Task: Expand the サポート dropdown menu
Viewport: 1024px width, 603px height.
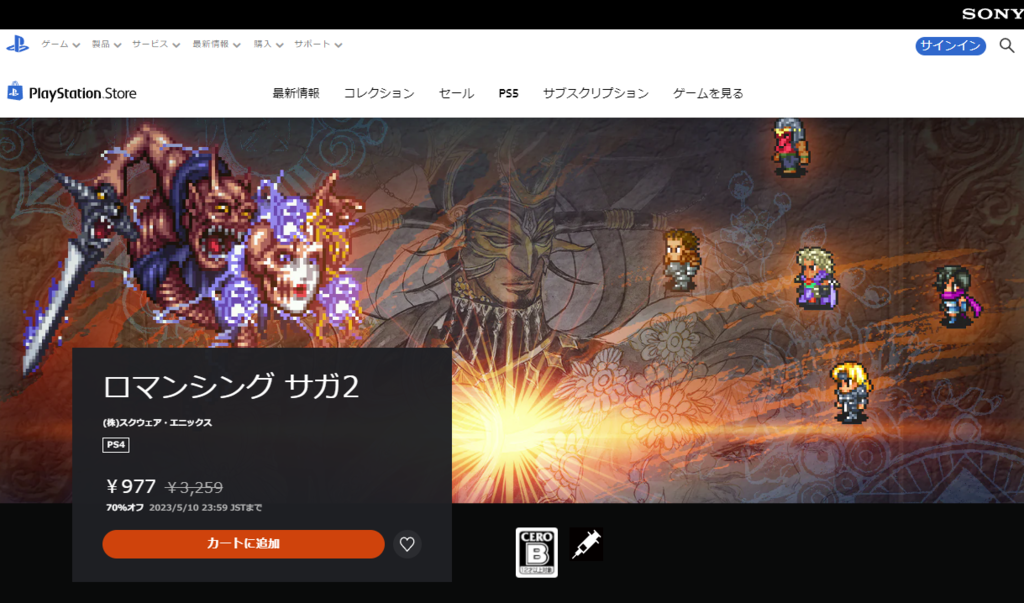Action: click(x=318, y=44)
